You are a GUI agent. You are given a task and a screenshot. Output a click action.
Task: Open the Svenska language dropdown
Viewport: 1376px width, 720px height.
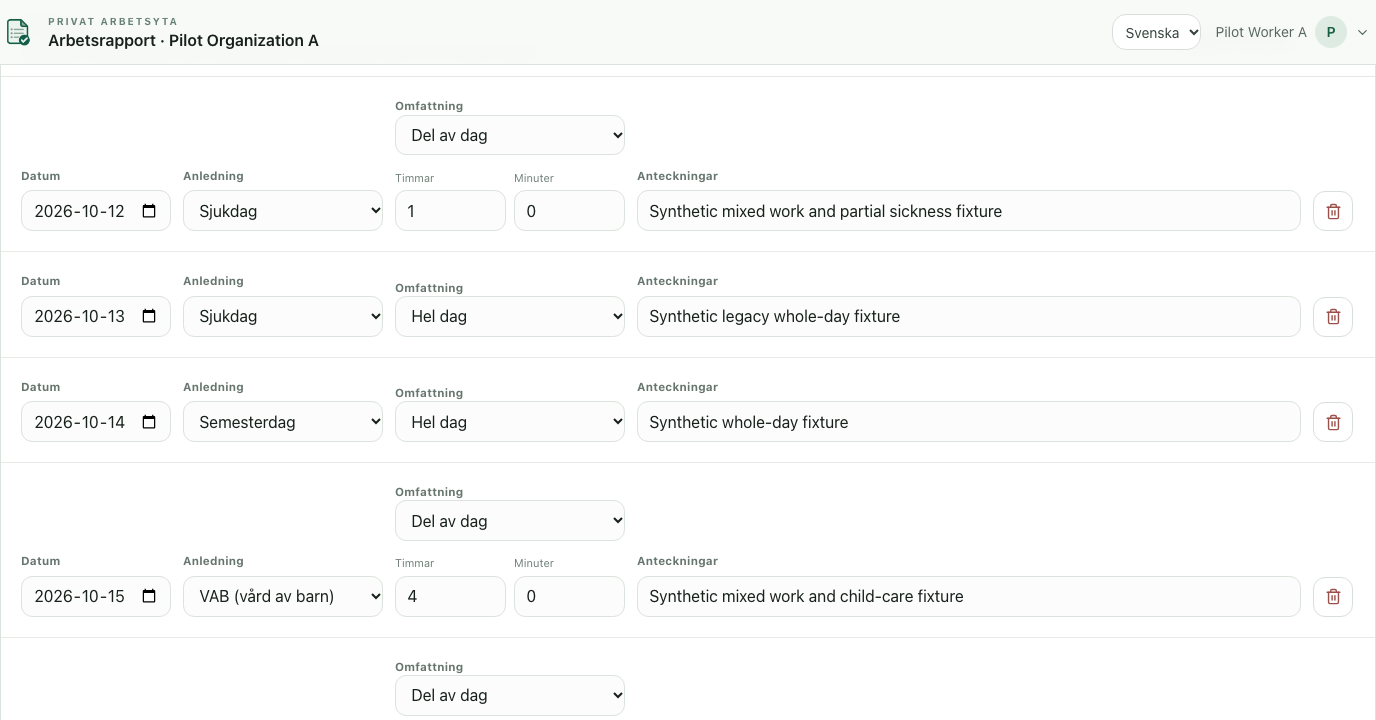tap(1156, 32)
